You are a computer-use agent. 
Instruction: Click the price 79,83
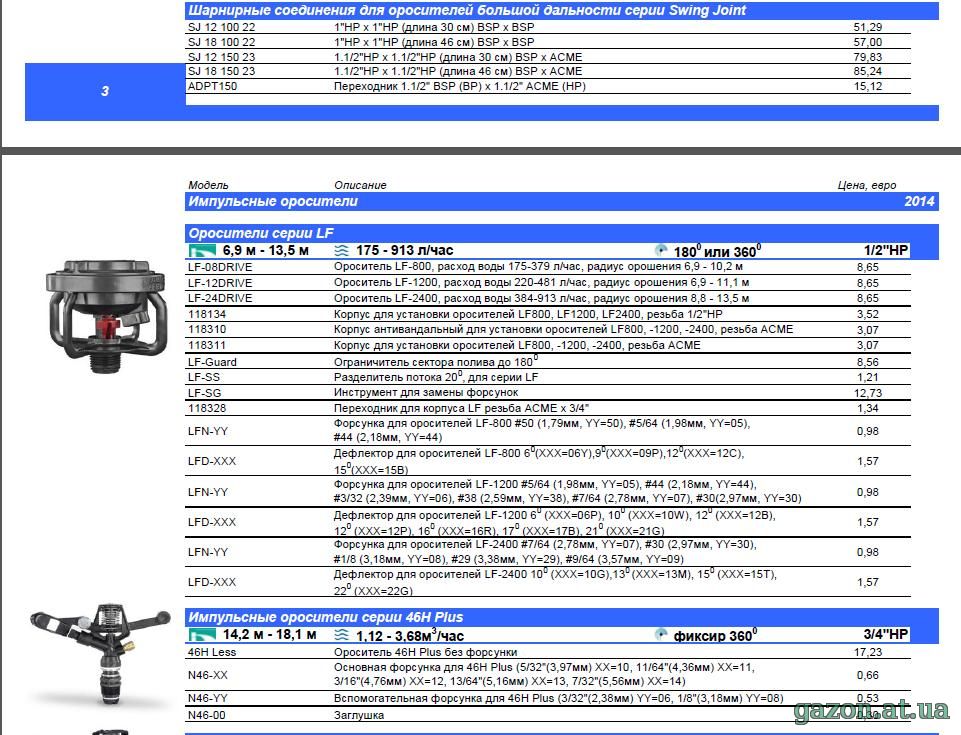coord(868,57)
